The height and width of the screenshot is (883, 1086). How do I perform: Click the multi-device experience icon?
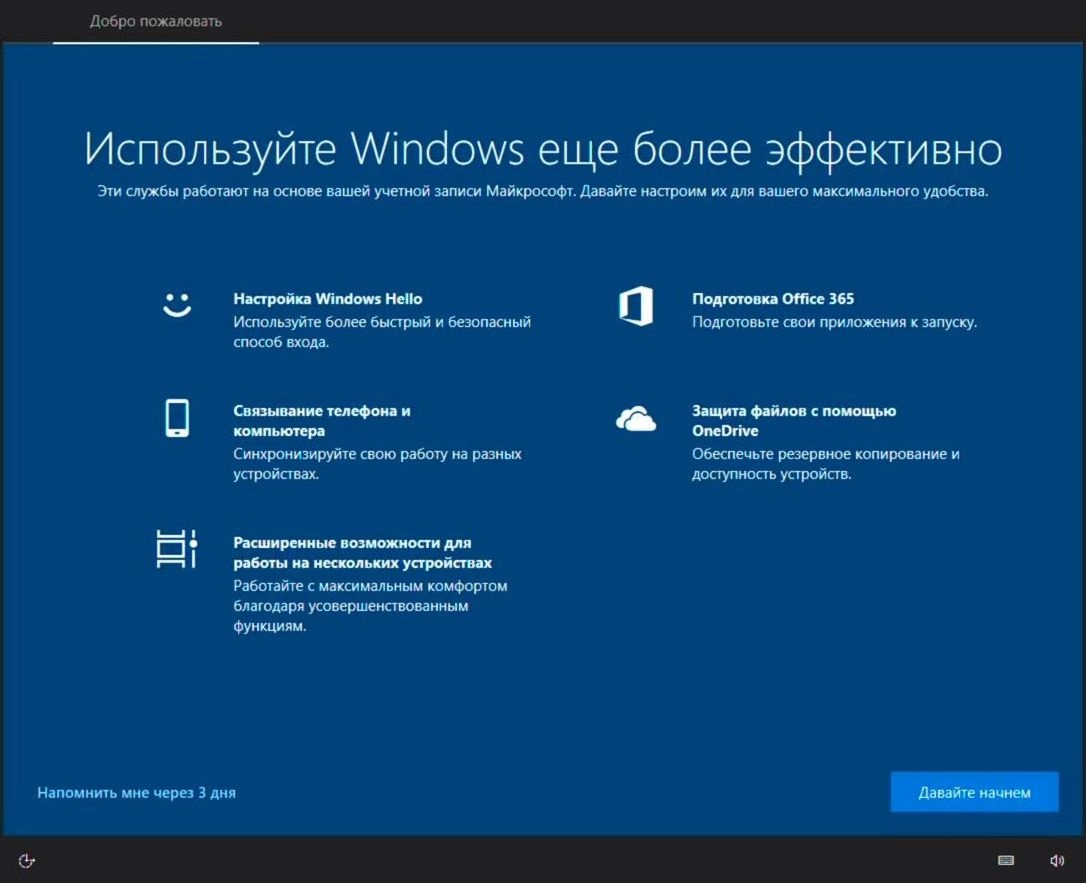[x=177, y=548]
